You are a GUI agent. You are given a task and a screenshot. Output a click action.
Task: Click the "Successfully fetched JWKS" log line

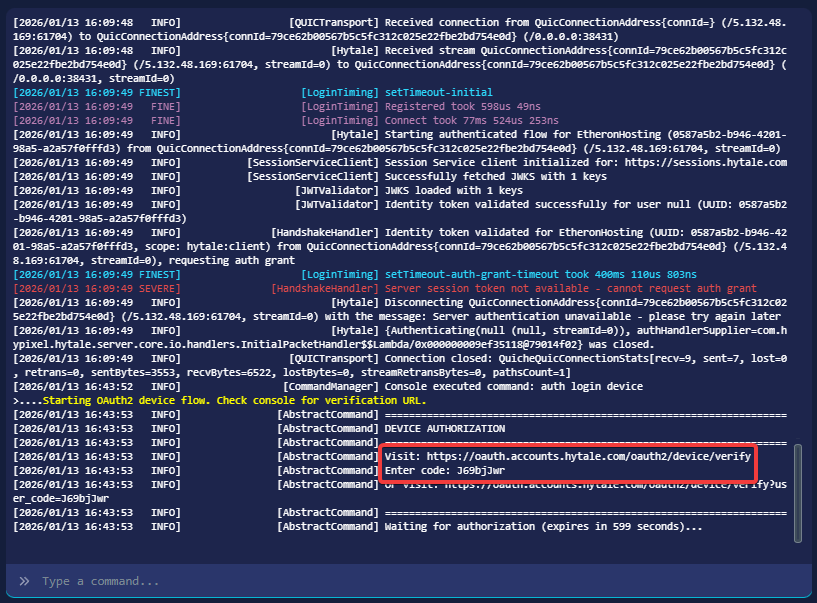[x=495, y=176]
